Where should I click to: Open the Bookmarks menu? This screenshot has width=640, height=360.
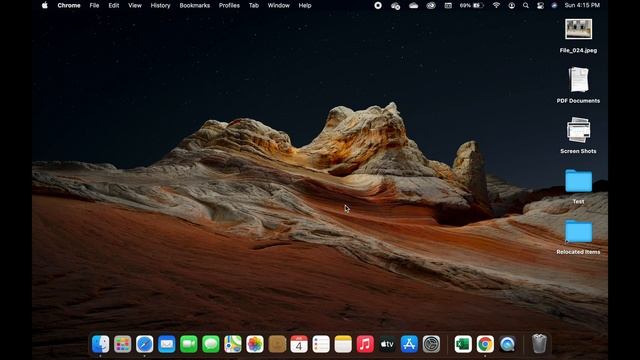tap(195, 5)
